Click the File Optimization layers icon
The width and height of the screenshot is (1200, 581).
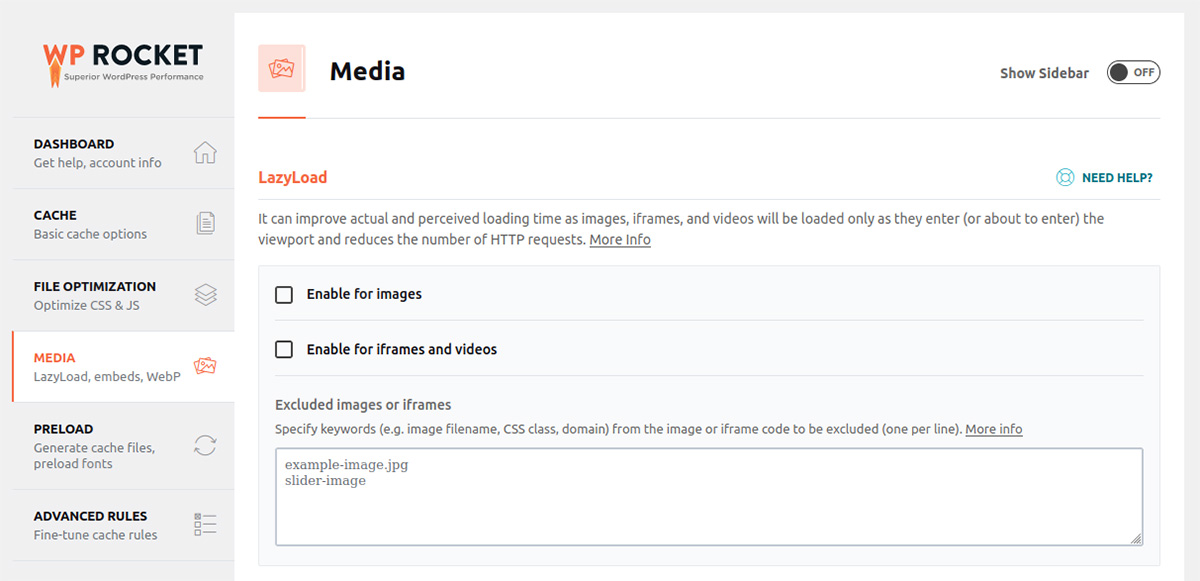205,295
